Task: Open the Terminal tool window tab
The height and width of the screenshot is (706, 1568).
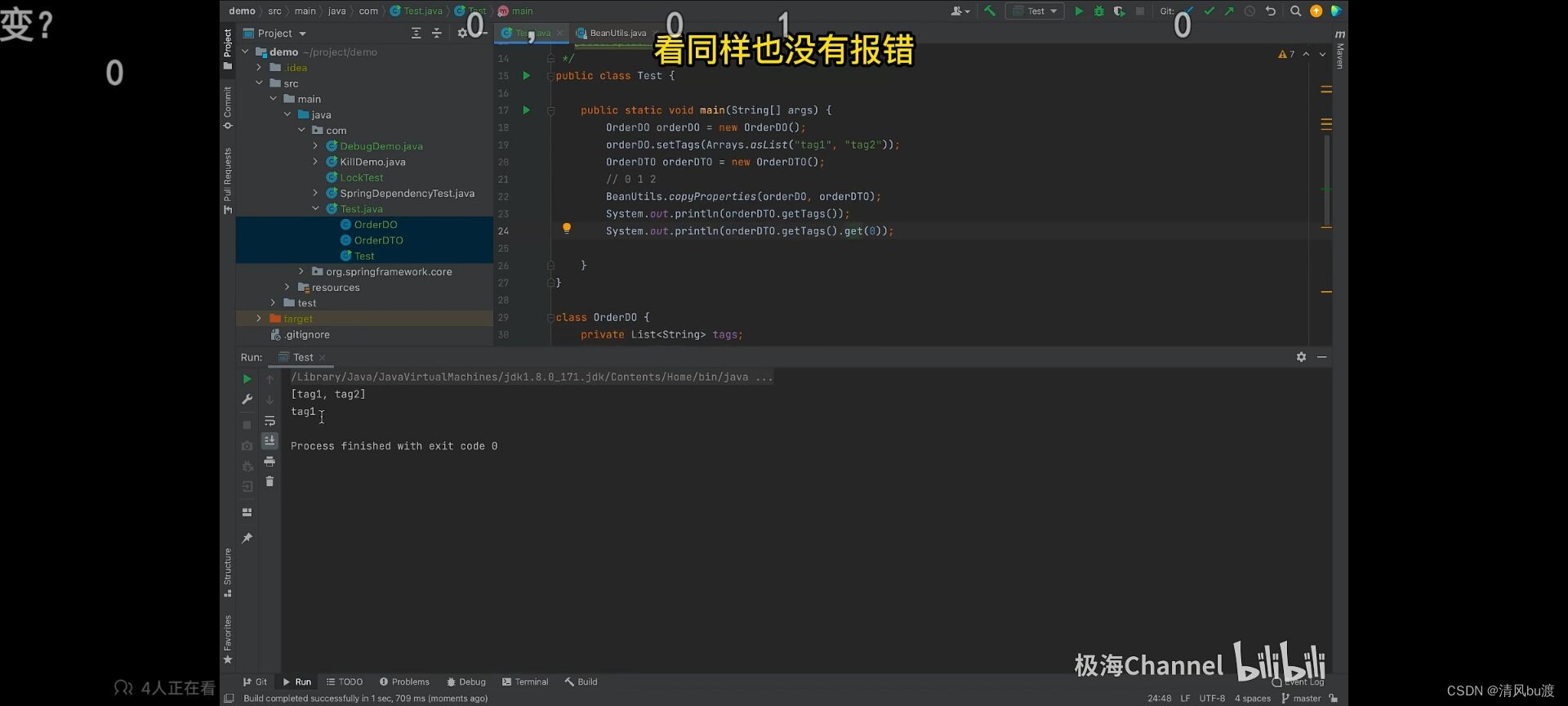Action: pos(525,682)
